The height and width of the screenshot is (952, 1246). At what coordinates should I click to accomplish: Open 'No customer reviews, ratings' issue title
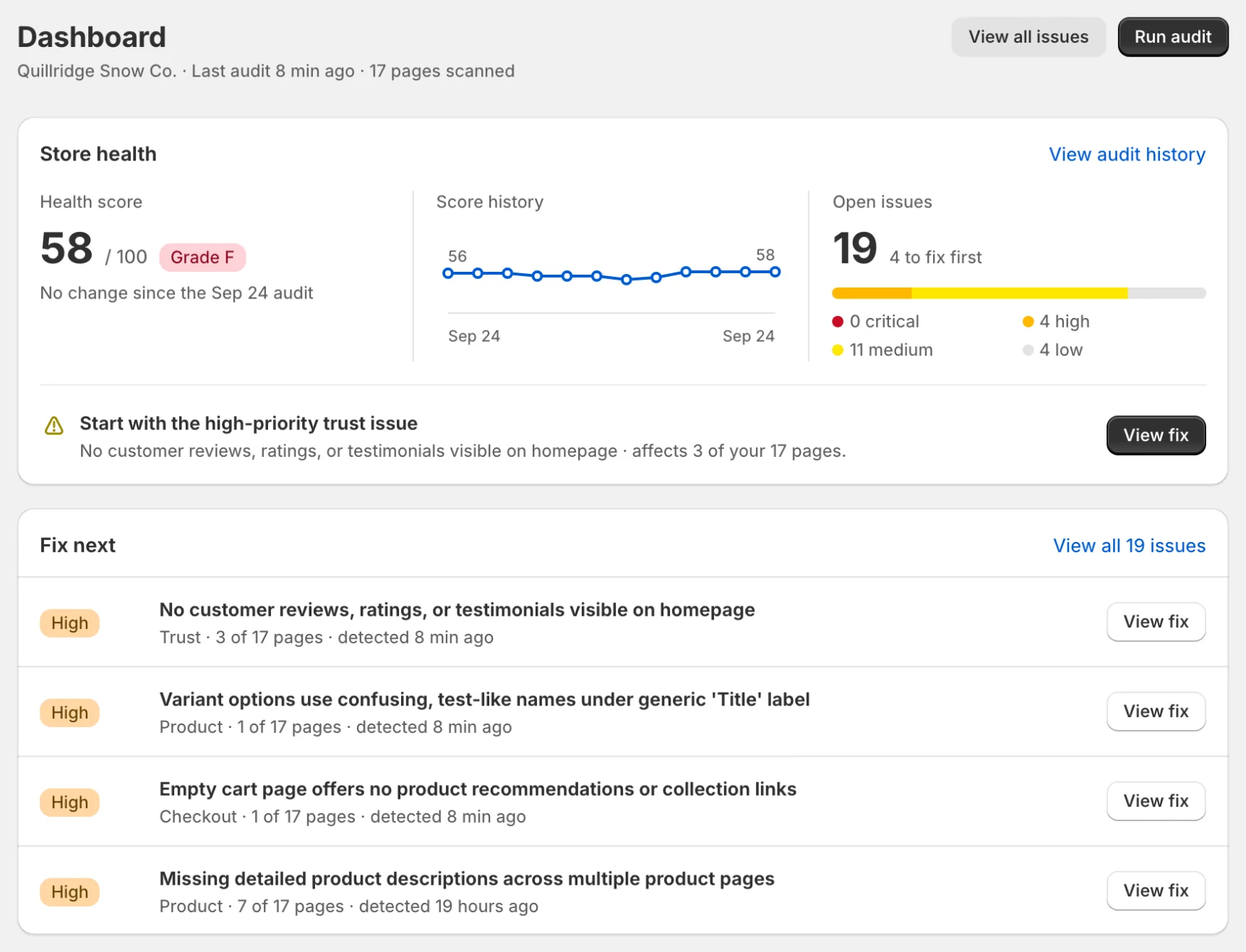click(457, 610)
